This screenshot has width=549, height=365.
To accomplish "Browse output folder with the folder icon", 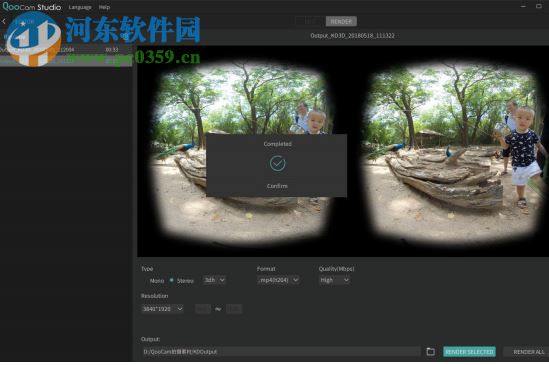I will [x=431, y=351].
